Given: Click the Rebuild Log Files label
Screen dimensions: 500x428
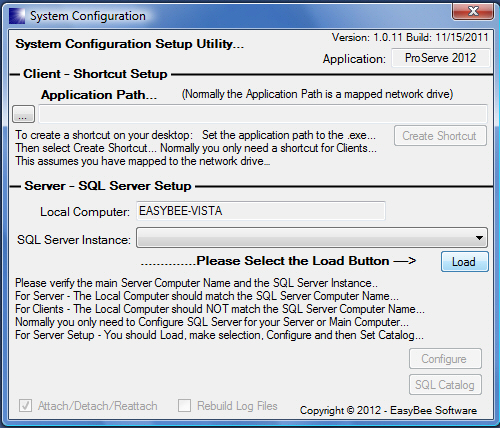Looking at the screenshot, I should [237, 406].
